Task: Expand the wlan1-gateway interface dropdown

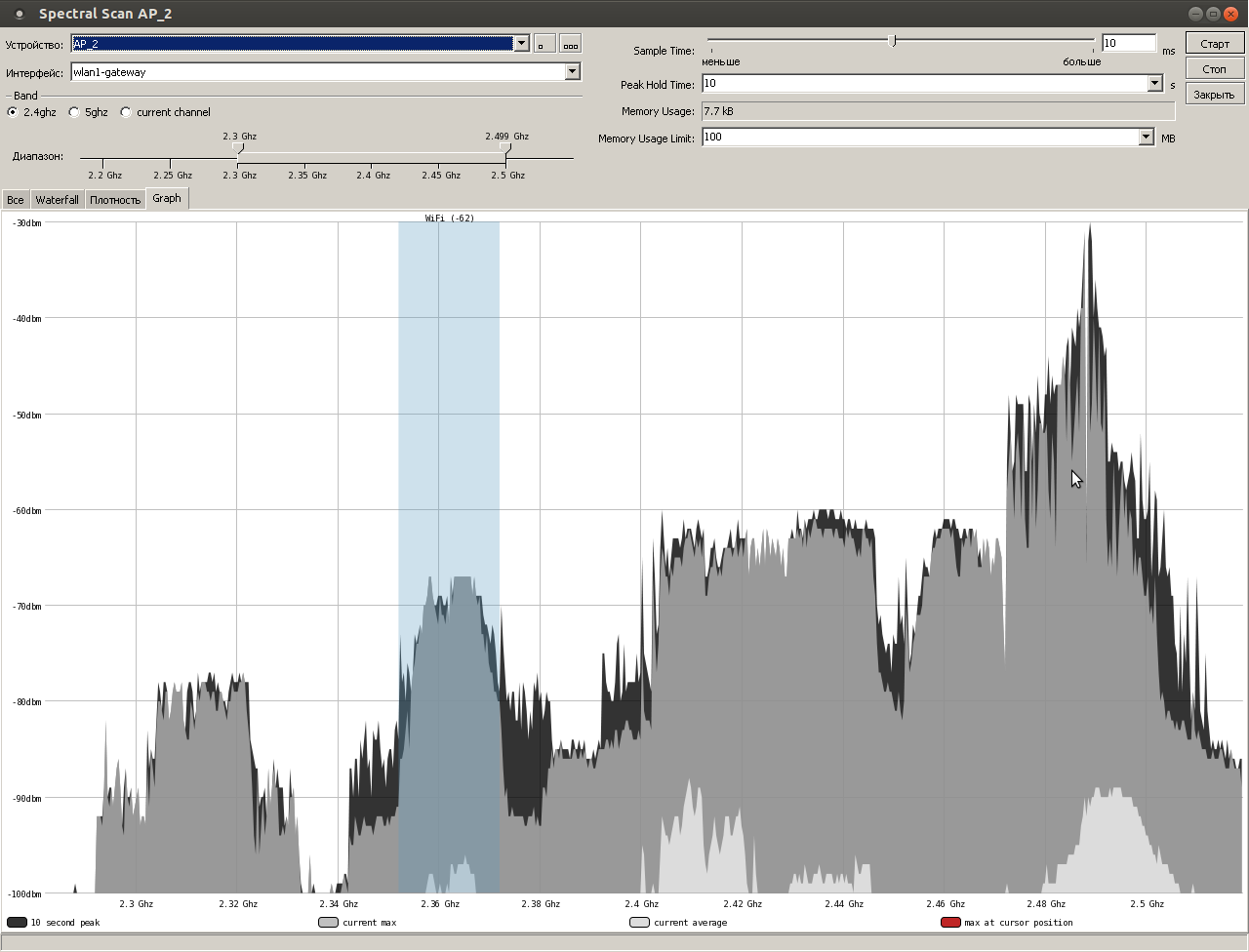Action: [572, 71]
